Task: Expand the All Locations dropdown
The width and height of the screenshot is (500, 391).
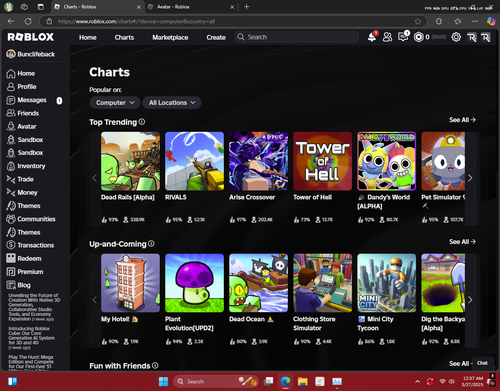Action: [172, 103]
